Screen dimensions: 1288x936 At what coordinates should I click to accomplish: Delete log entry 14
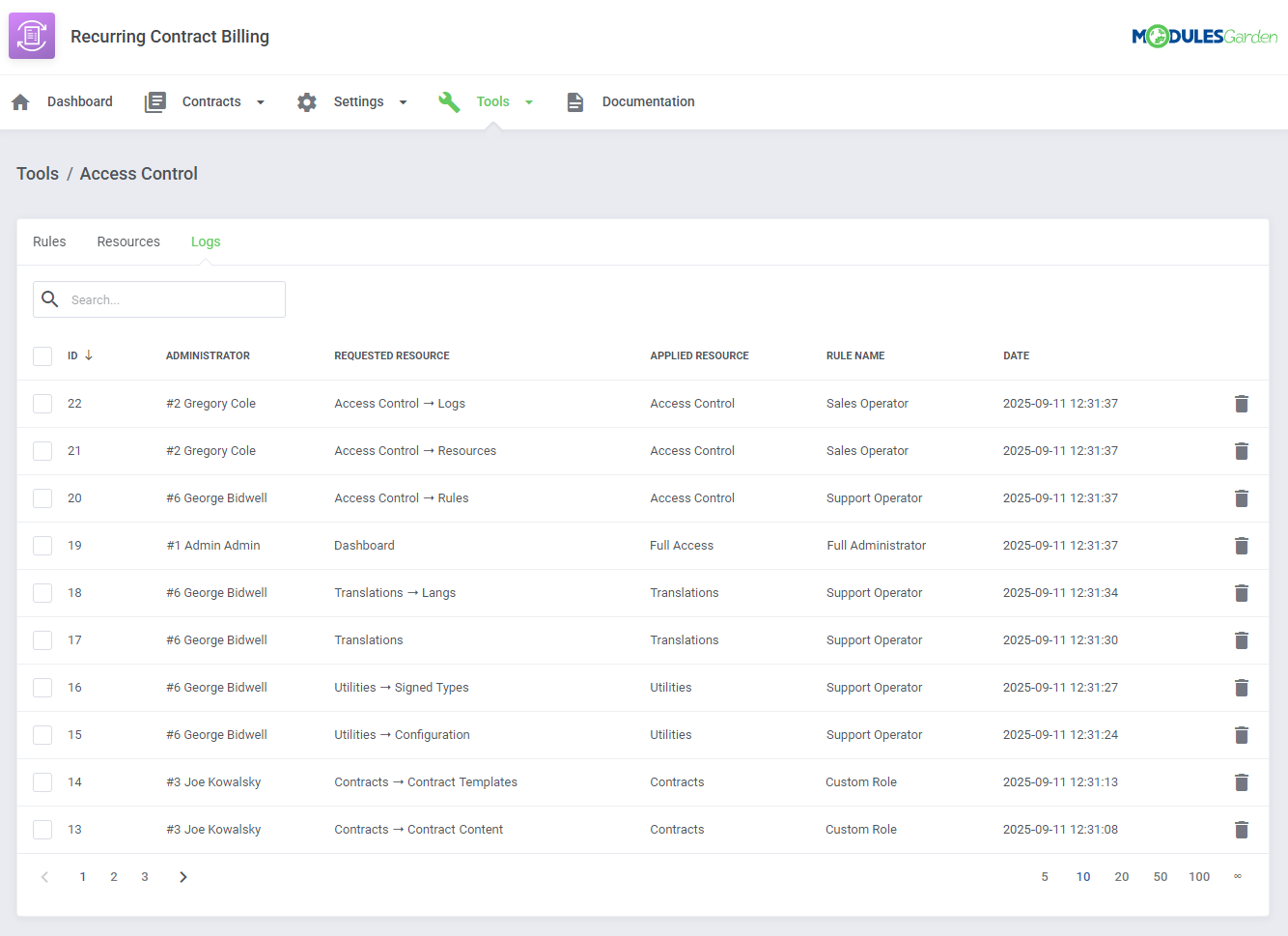(1242, 782)
